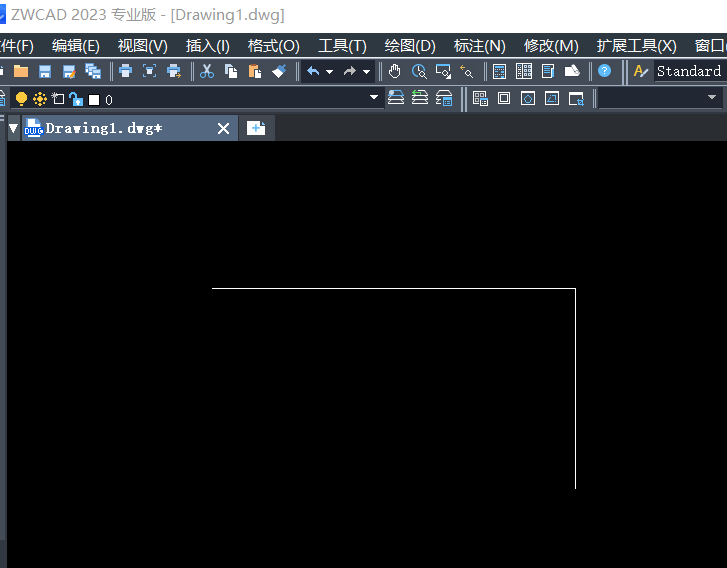
Task: Open the 标注(N) menu
Action: [479, 45]
